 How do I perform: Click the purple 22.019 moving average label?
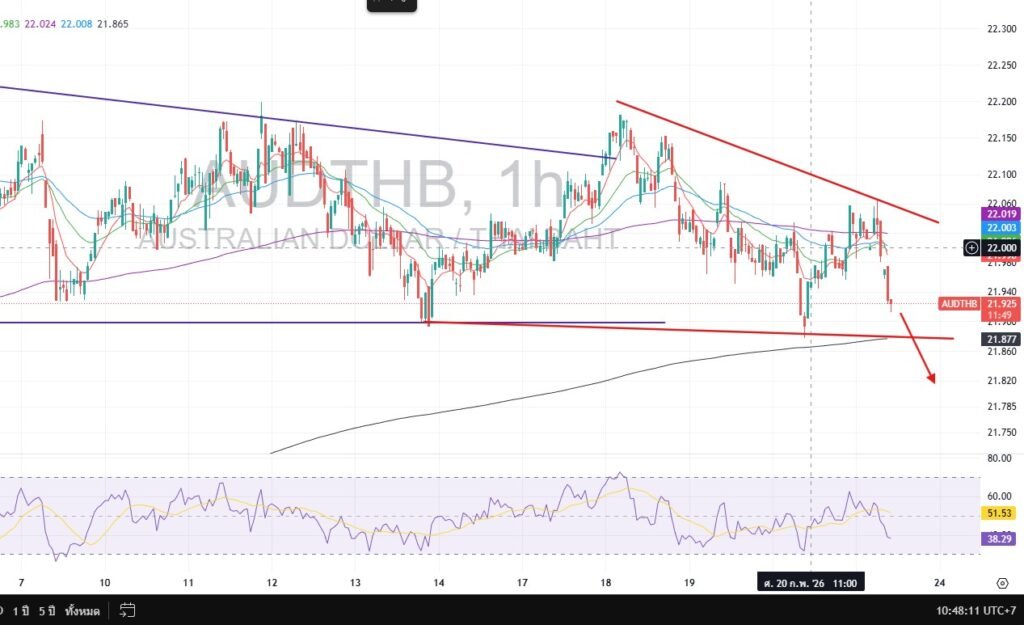[1001, 214]
